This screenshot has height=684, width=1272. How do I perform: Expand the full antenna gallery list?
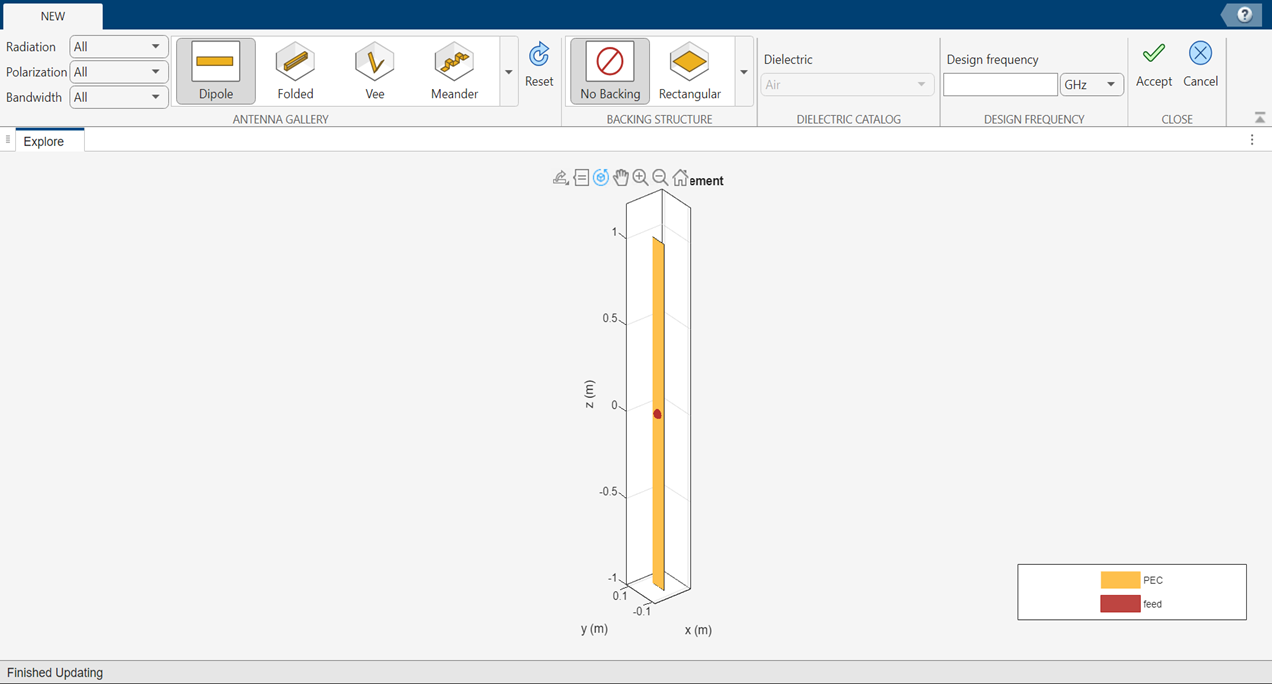(x=508, y=71)
